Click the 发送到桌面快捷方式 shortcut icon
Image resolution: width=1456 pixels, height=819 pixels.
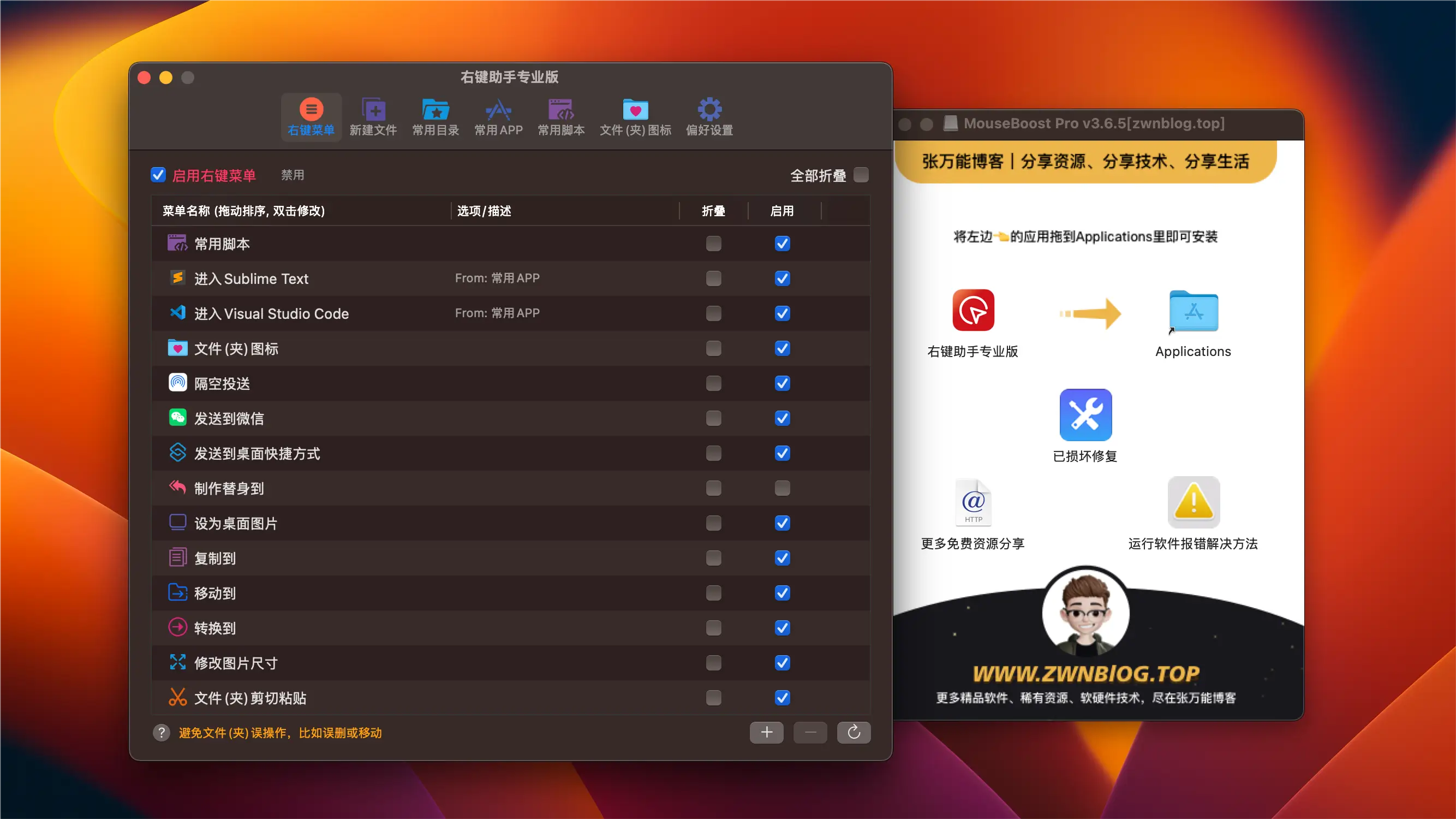coord(177,453)
